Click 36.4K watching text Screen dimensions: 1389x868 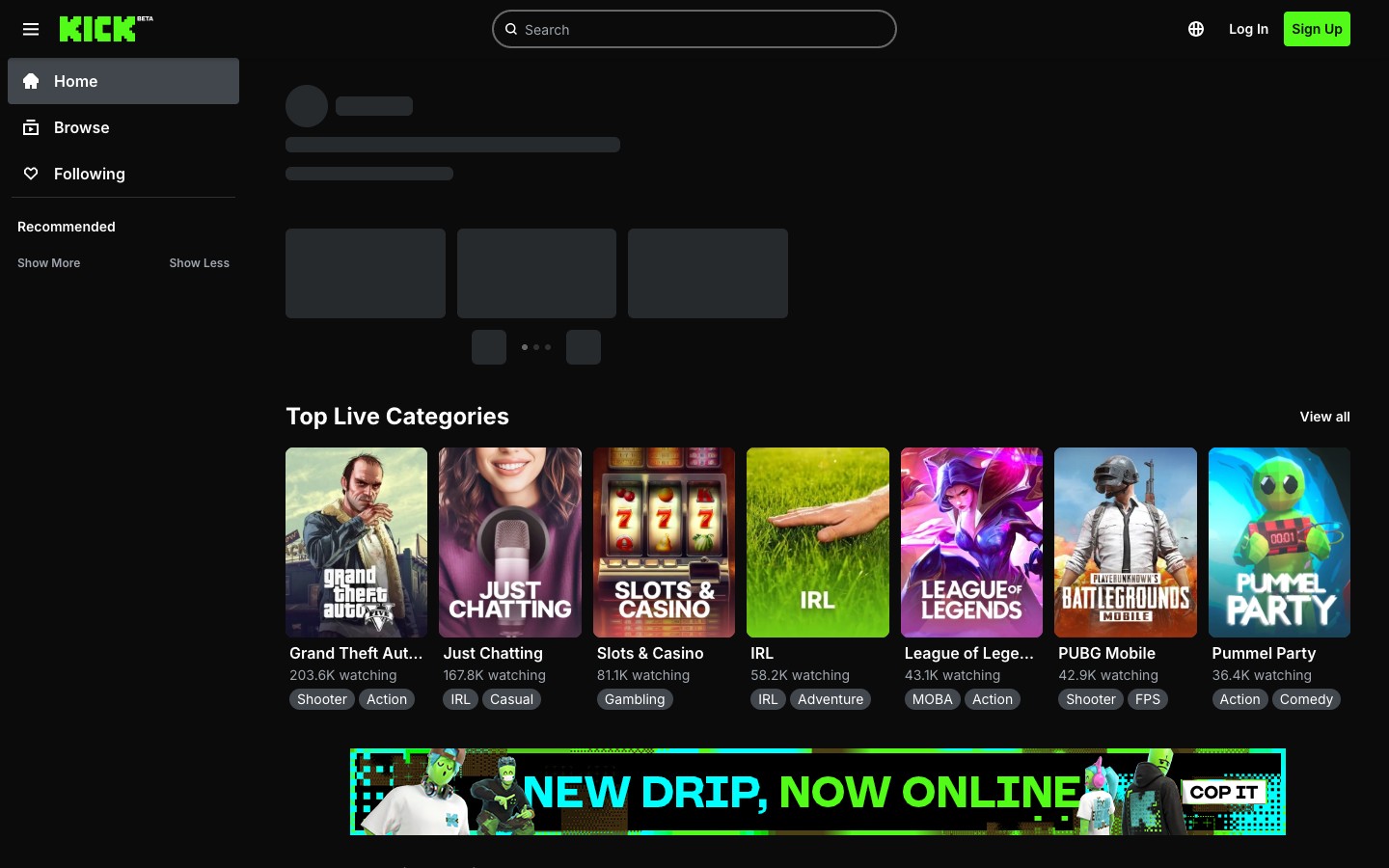pos(1262,675)
